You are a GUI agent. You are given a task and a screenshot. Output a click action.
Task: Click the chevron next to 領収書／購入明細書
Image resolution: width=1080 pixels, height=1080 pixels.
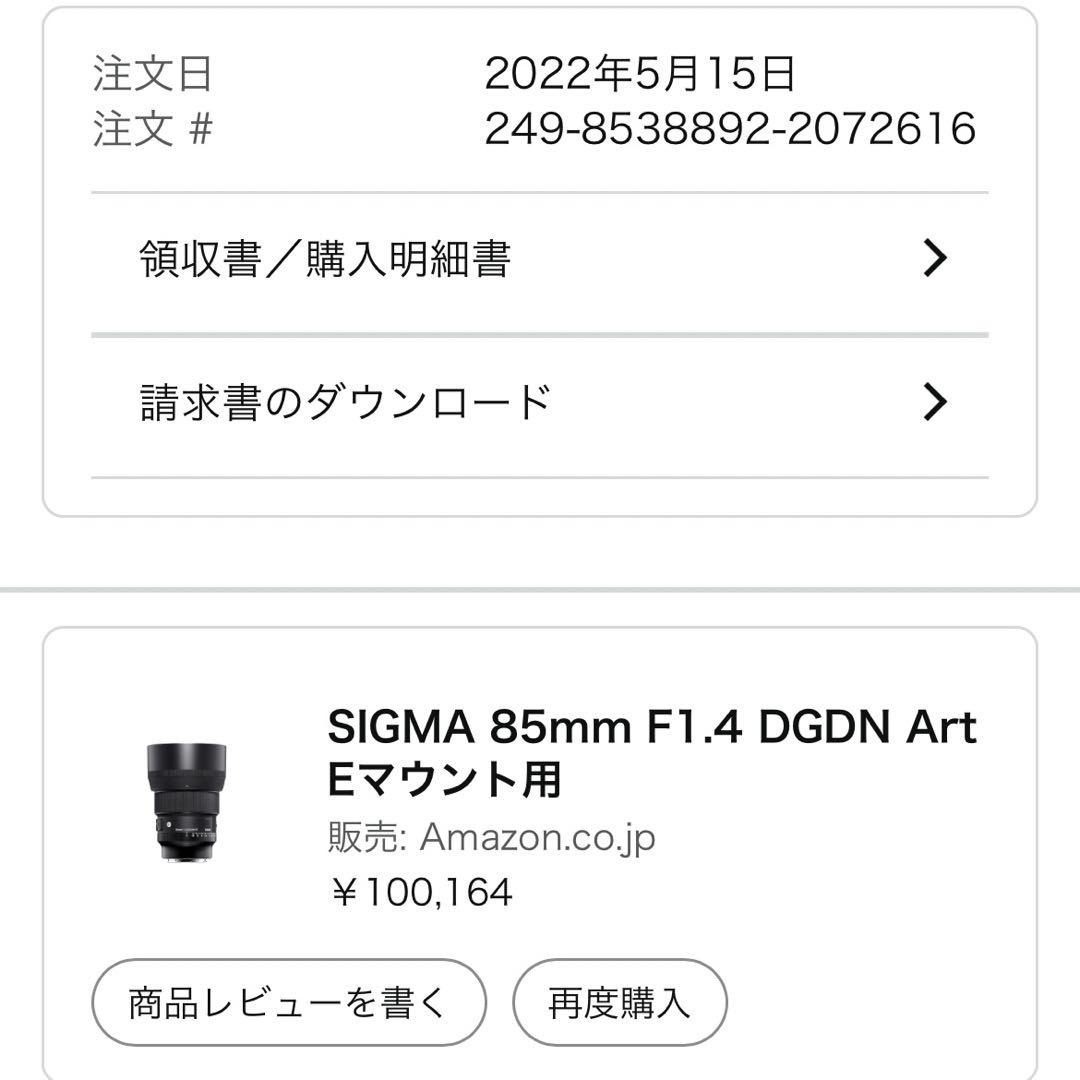(x=935, y=258)
